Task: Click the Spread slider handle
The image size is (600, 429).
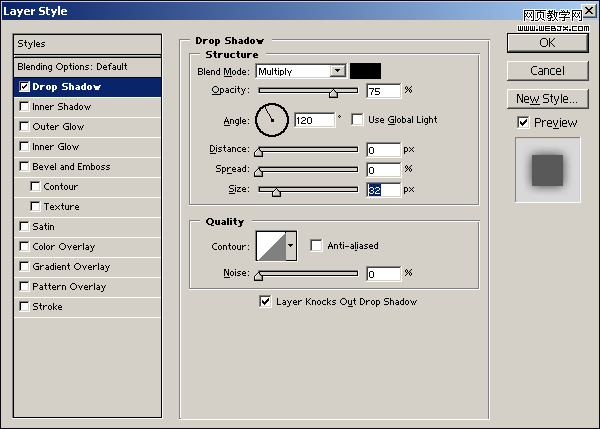Action: pyautogui.click(x=259, y=172)
